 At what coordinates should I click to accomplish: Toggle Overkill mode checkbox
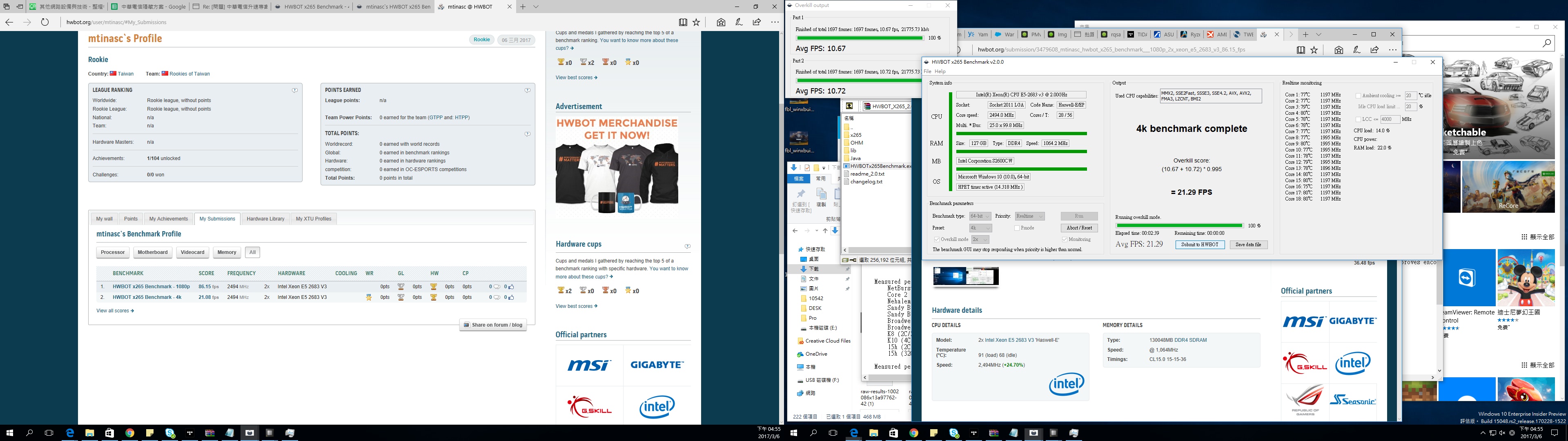click(937, 239)
